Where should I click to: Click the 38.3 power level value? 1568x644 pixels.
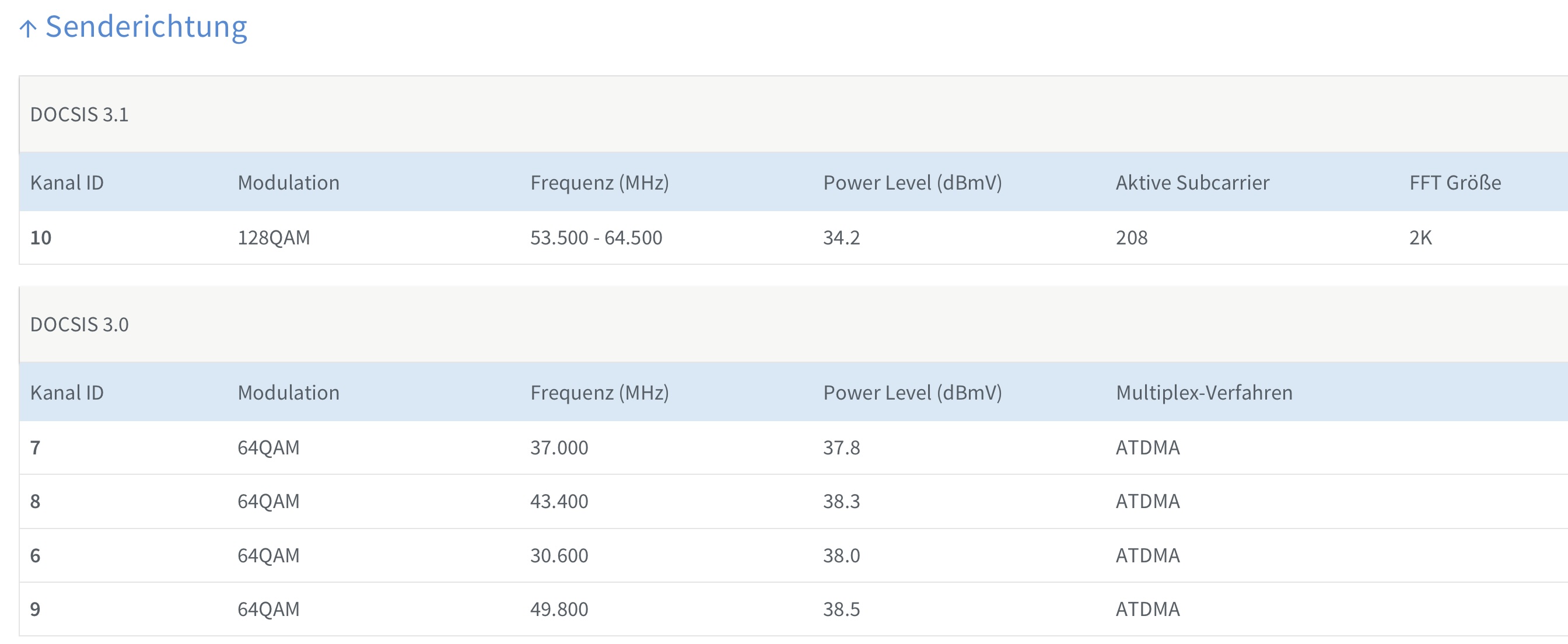(841, 501)
